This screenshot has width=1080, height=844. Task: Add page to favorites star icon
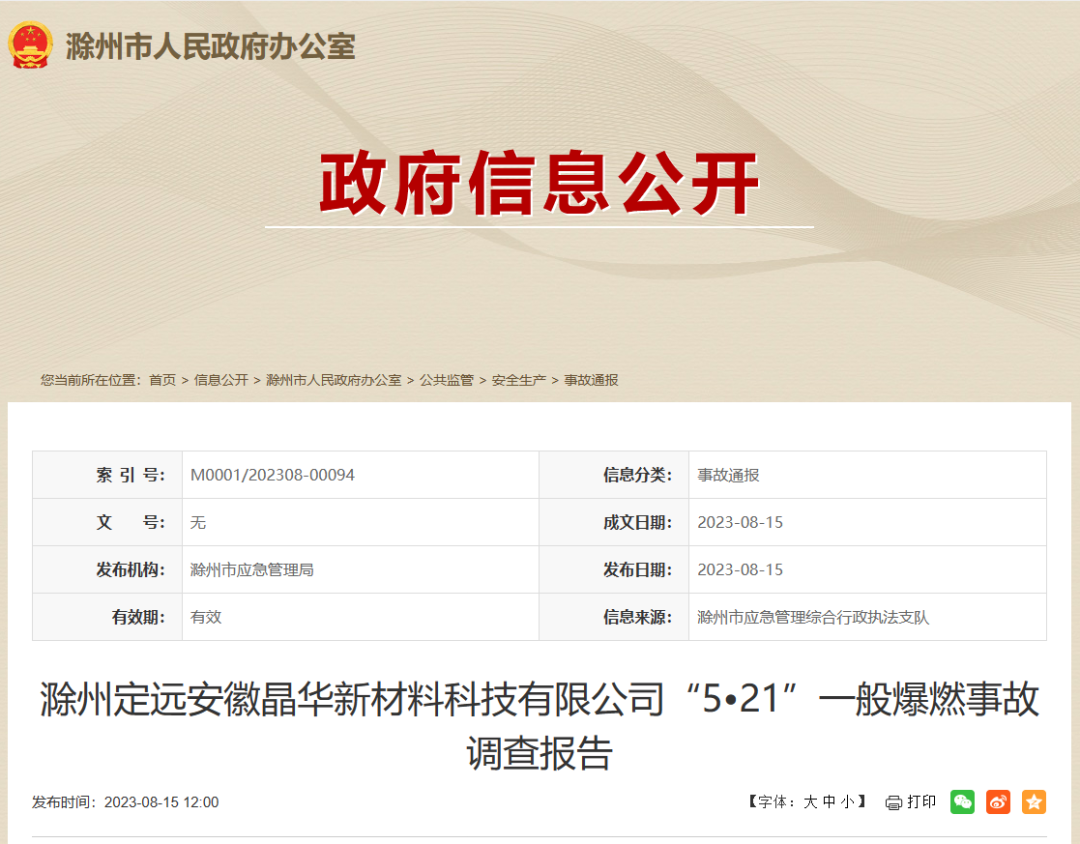click(x=1034, y=802)
